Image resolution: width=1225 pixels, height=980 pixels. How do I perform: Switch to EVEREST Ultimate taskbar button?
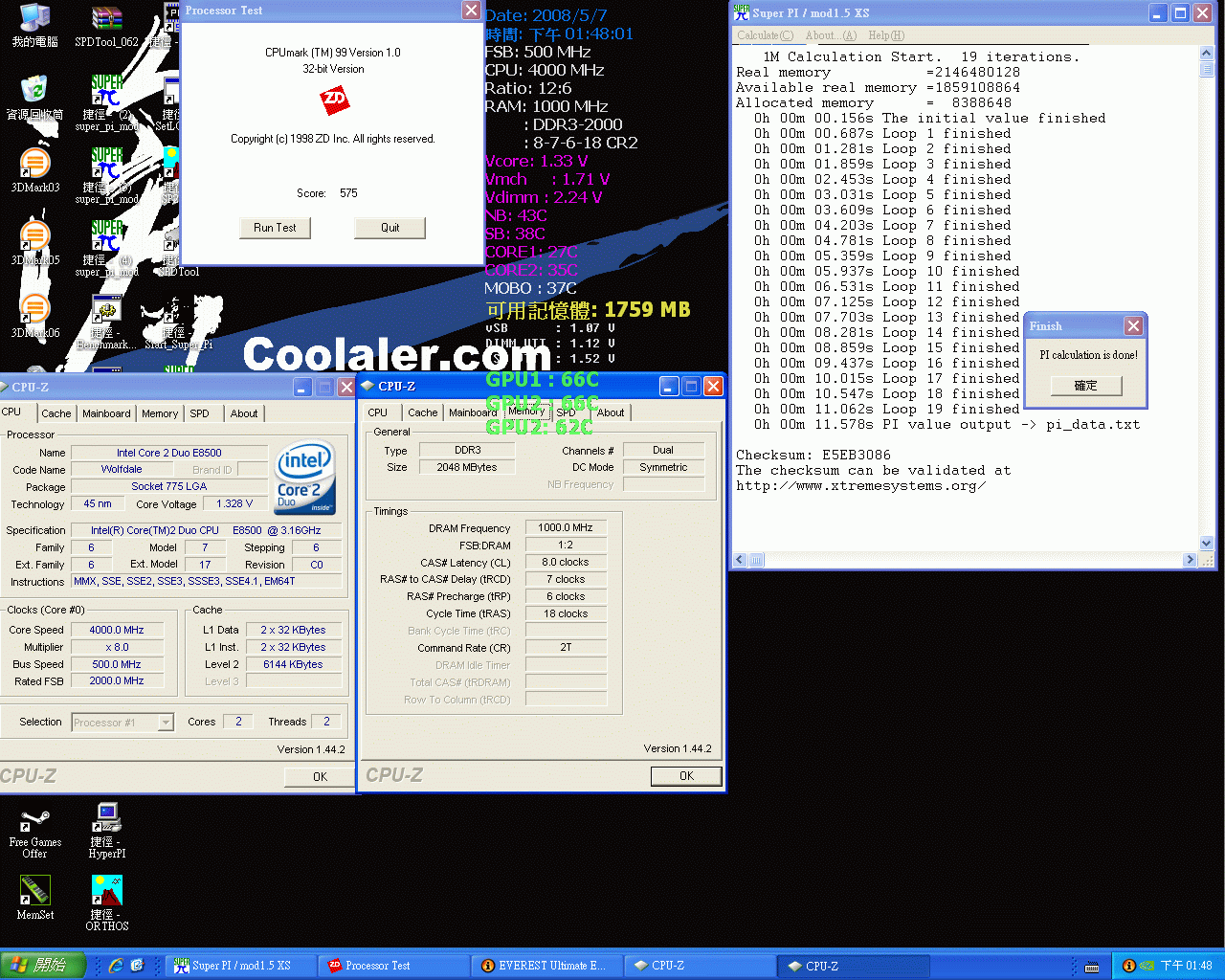click(547, 966)
